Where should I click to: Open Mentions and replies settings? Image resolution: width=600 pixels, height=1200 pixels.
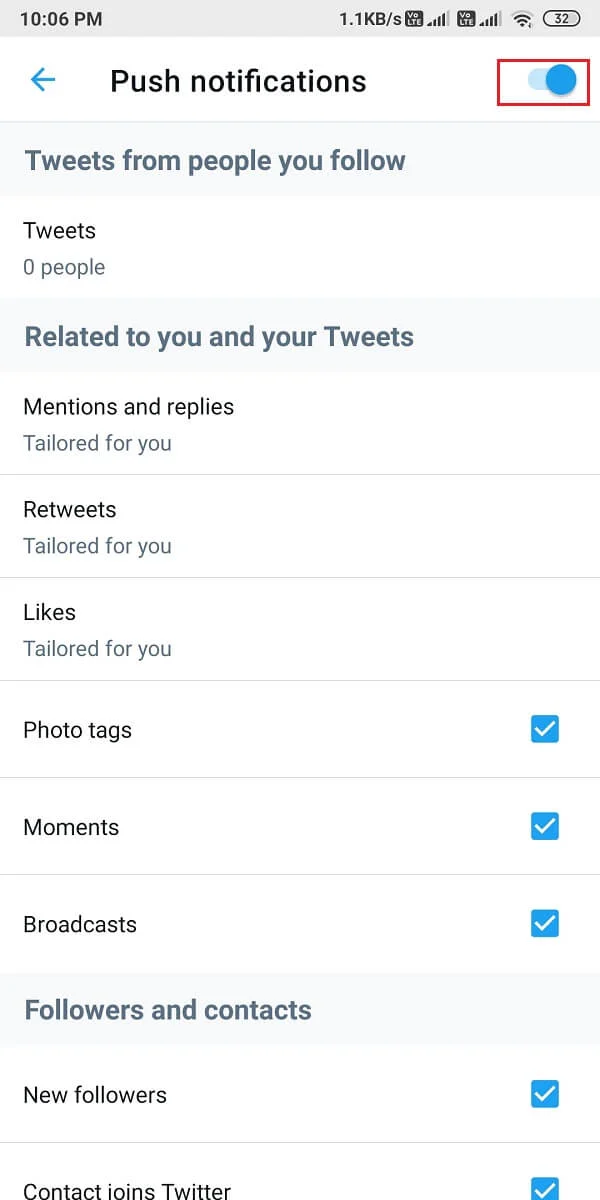(x=300, y=424)
